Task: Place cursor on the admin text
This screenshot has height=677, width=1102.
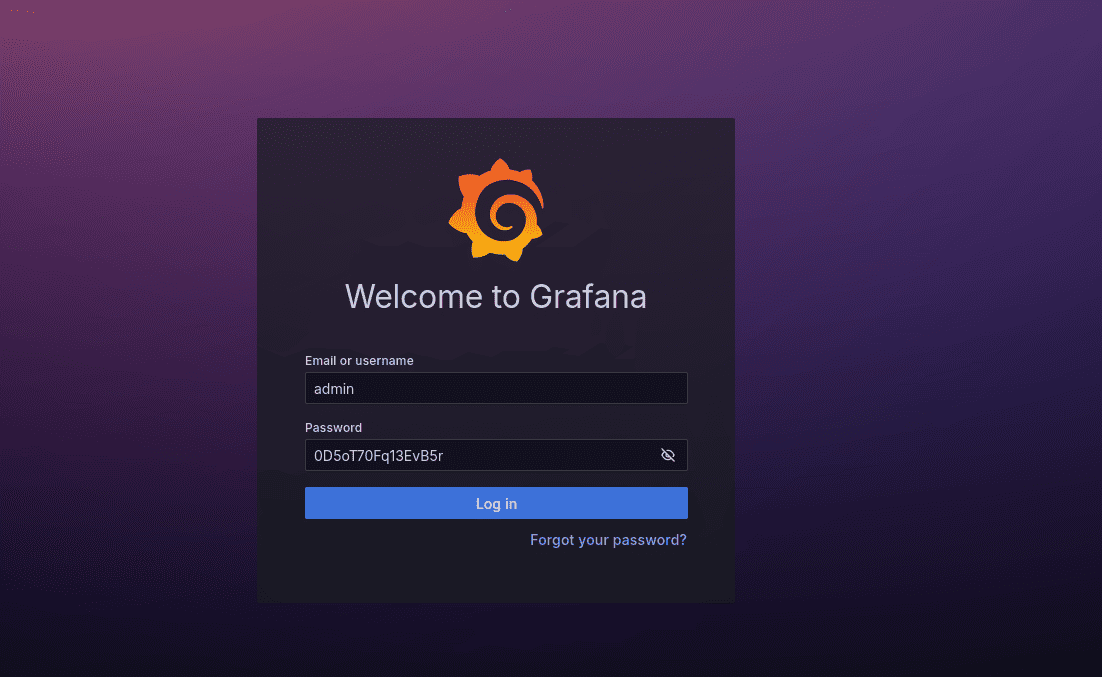Action: click(334, 388)
